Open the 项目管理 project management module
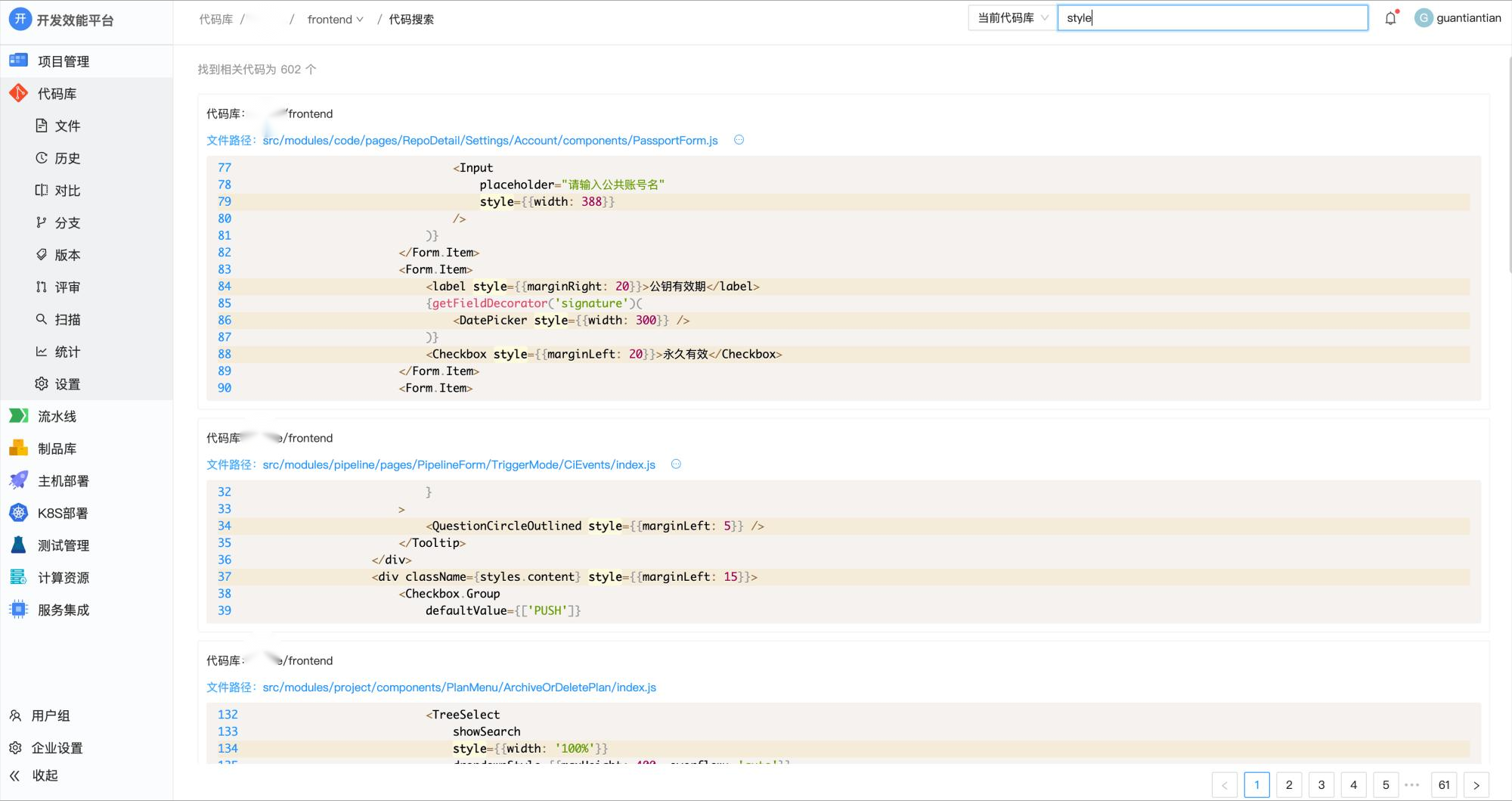 click(63, 61)
